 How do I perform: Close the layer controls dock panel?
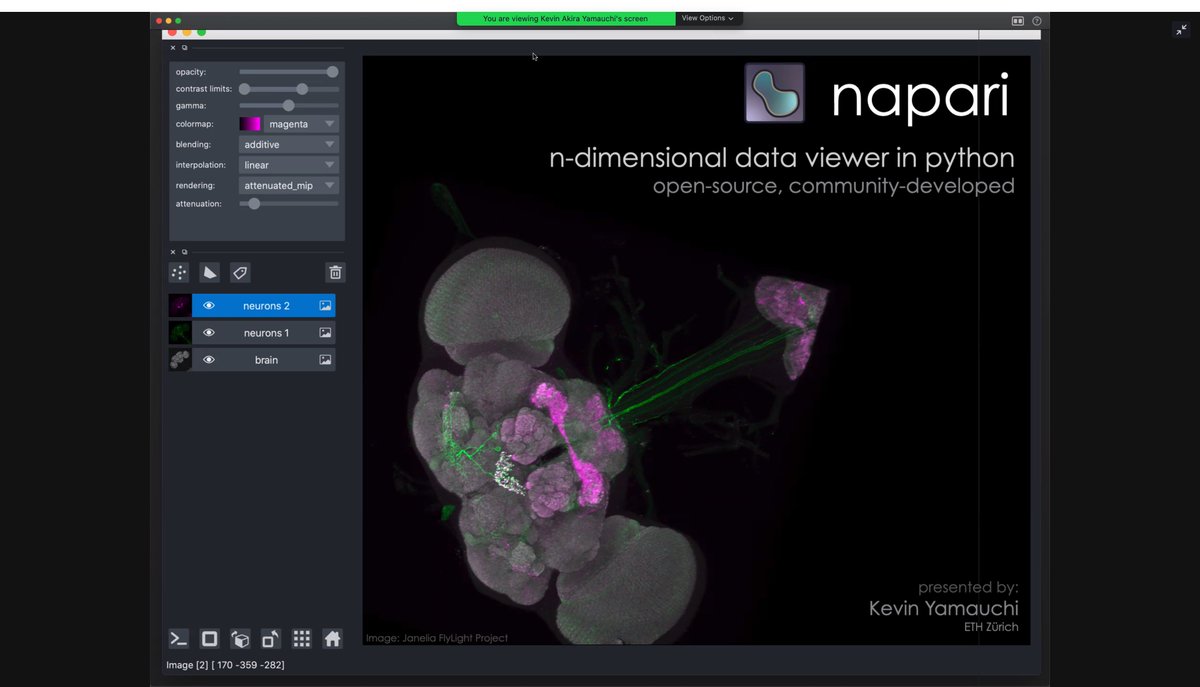pos(172,47)
